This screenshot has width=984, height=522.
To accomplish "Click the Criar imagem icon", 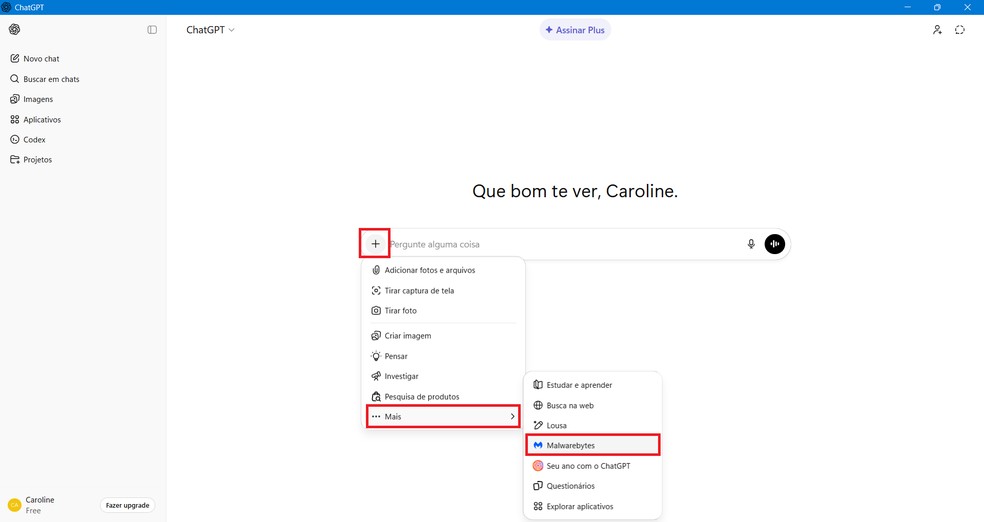I will point(376,336).
